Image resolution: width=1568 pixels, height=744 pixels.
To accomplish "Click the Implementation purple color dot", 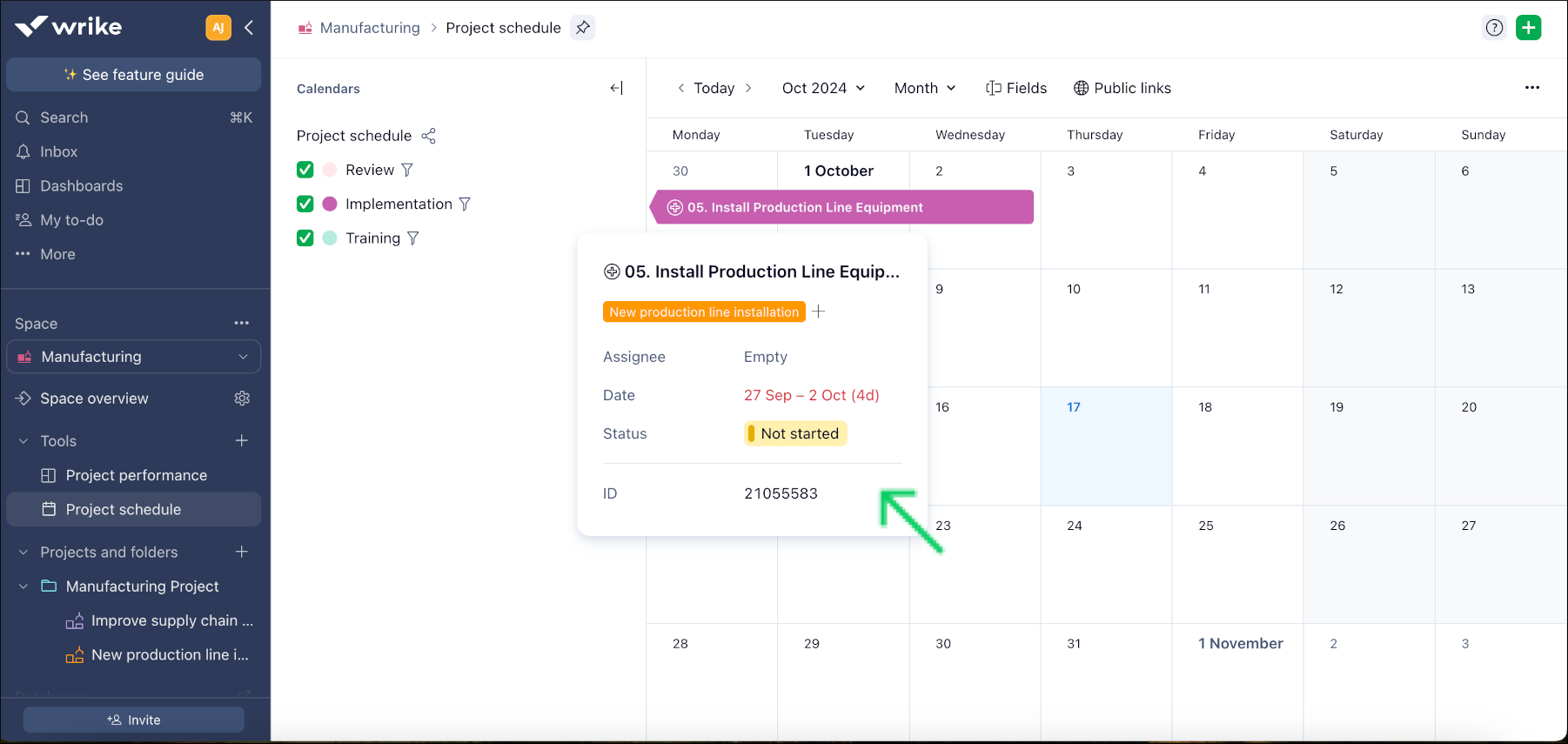I will [x=330, y=204].
